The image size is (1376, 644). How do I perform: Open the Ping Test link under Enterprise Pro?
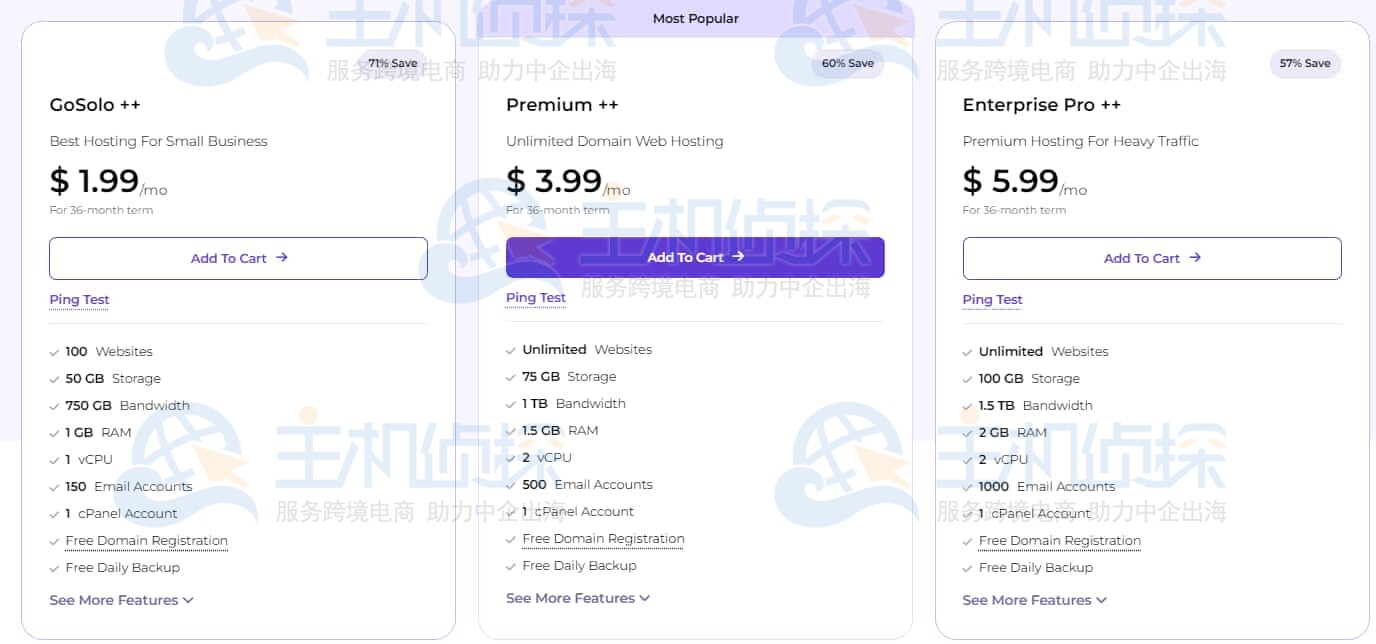tap(992, 300)
